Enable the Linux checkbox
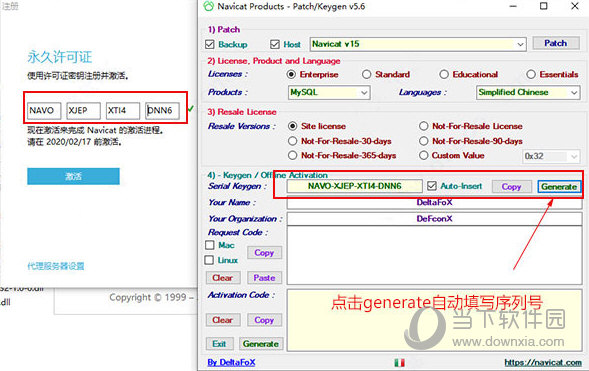This screenshot has height=371, width=589. coord(209,260)
